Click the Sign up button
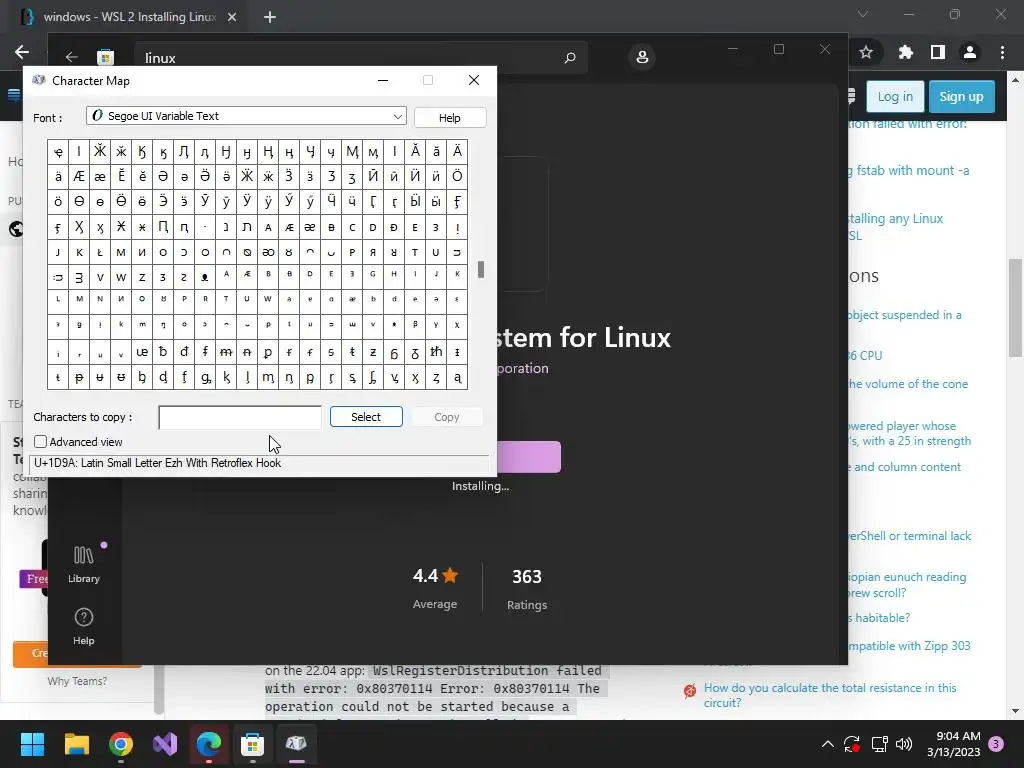The image size is (1024, 768). [961, 97]
